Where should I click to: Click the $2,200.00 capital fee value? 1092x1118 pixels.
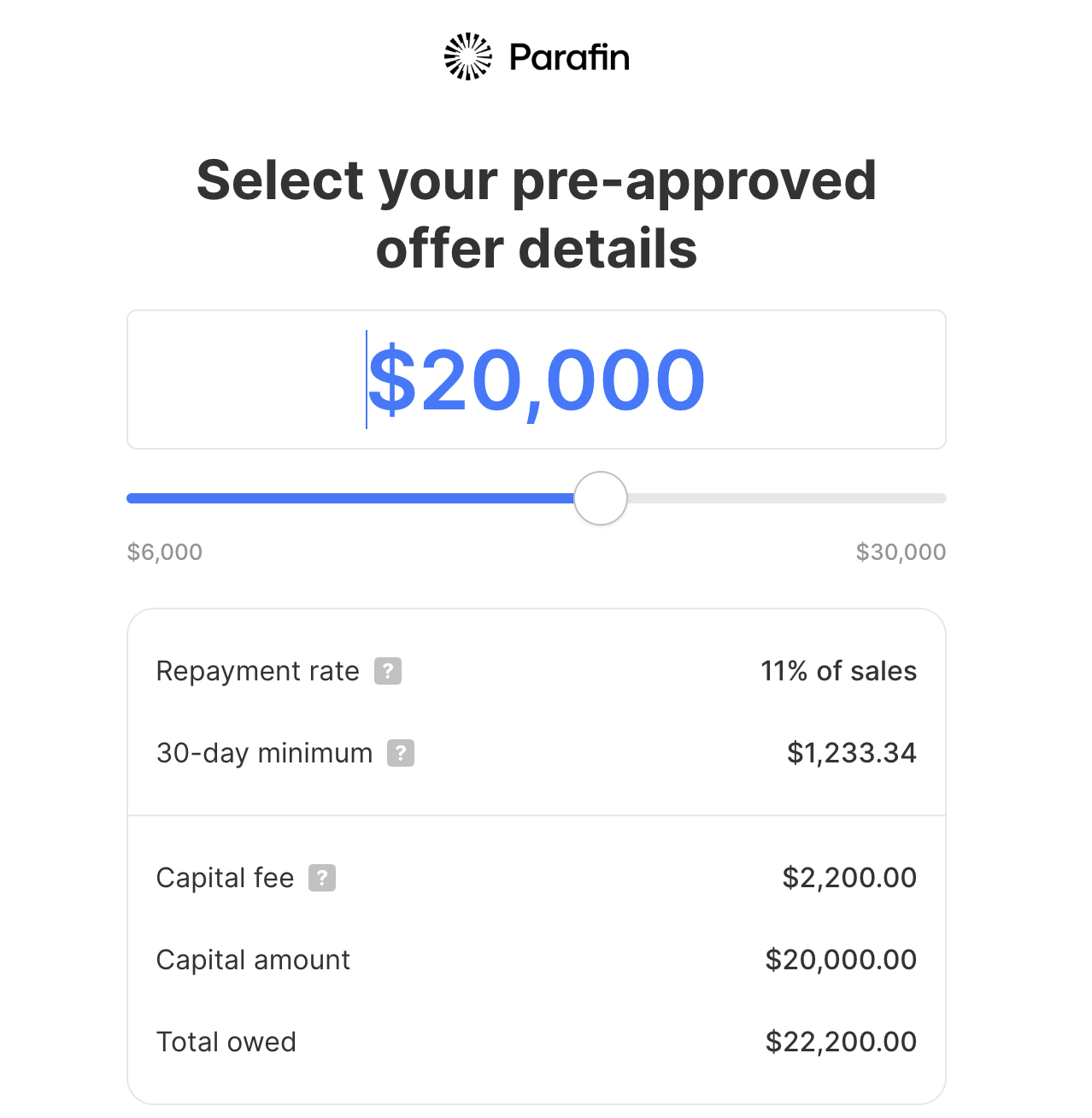click(x=849, y=878)
